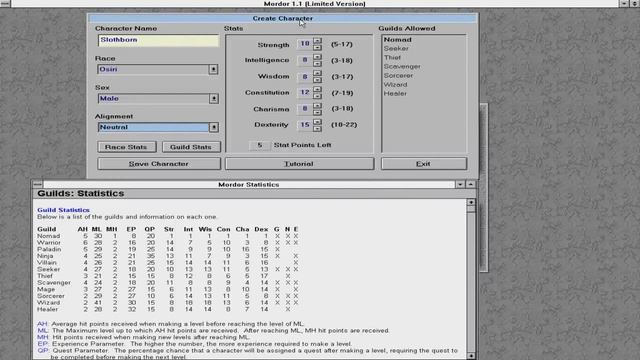Select Thief in Guilds Allowed list
This screenshot has height=360, width=640.
(392, 58)
